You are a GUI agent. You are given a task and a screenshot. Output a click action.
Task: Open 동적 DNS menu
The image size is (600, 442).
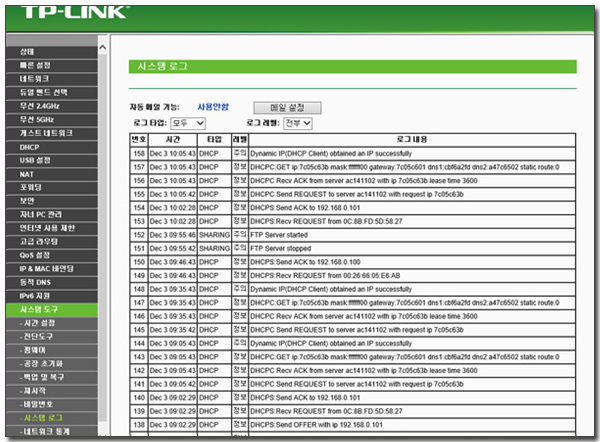click(52, 282)
